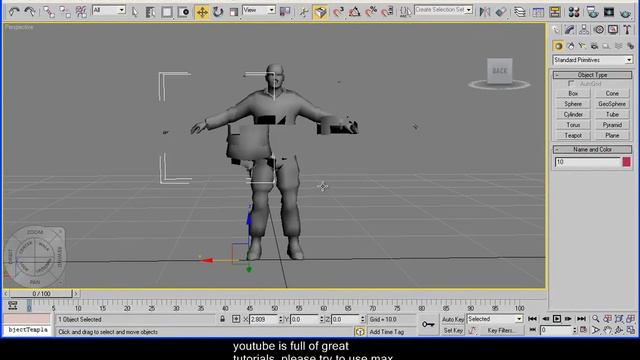
Task: Click the Pyramid primitive button
Action: (x=612, y=125)
